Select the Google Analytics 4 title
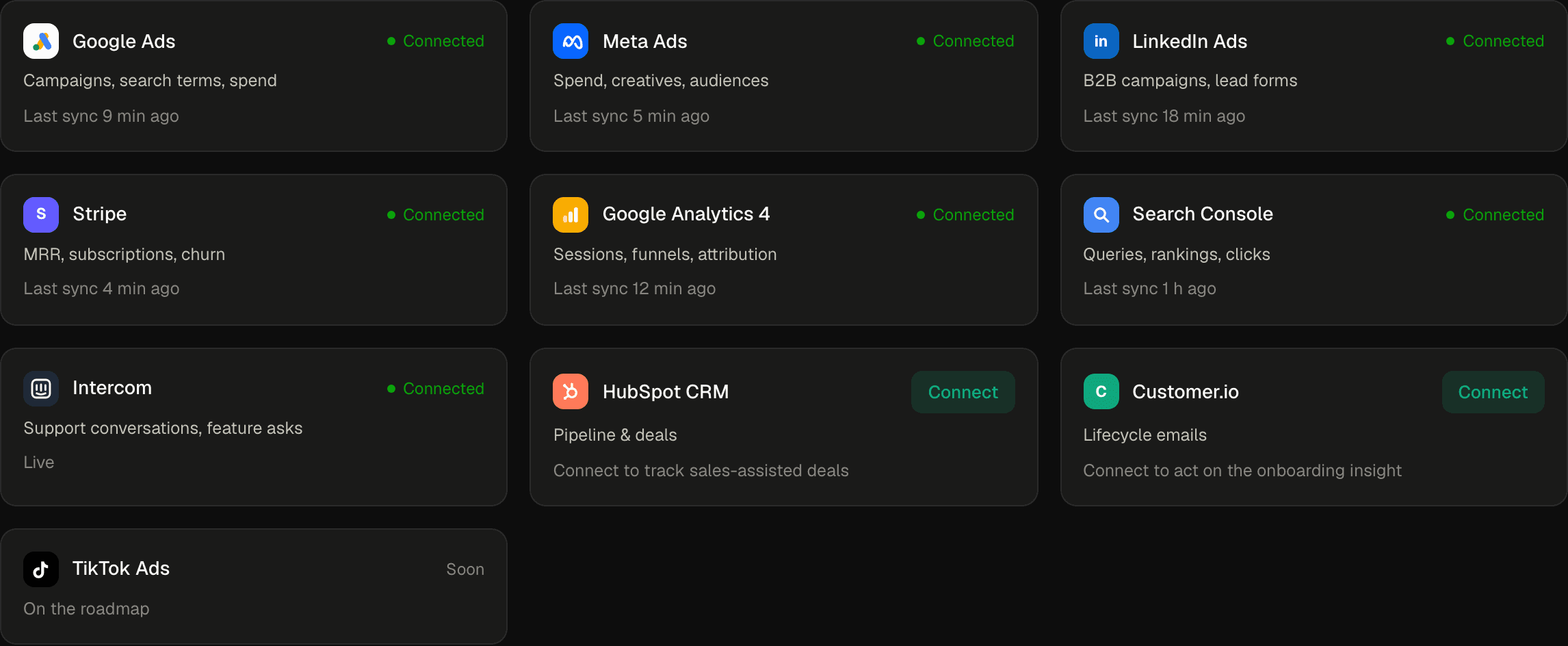Viewport: 1568px width, 646px height. (x=686, y=214)
